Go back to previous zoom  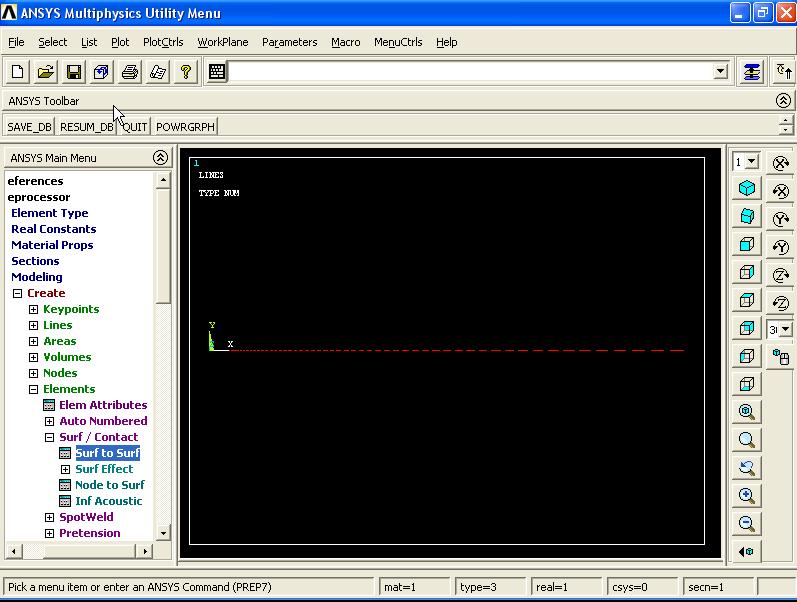point(747,467)
